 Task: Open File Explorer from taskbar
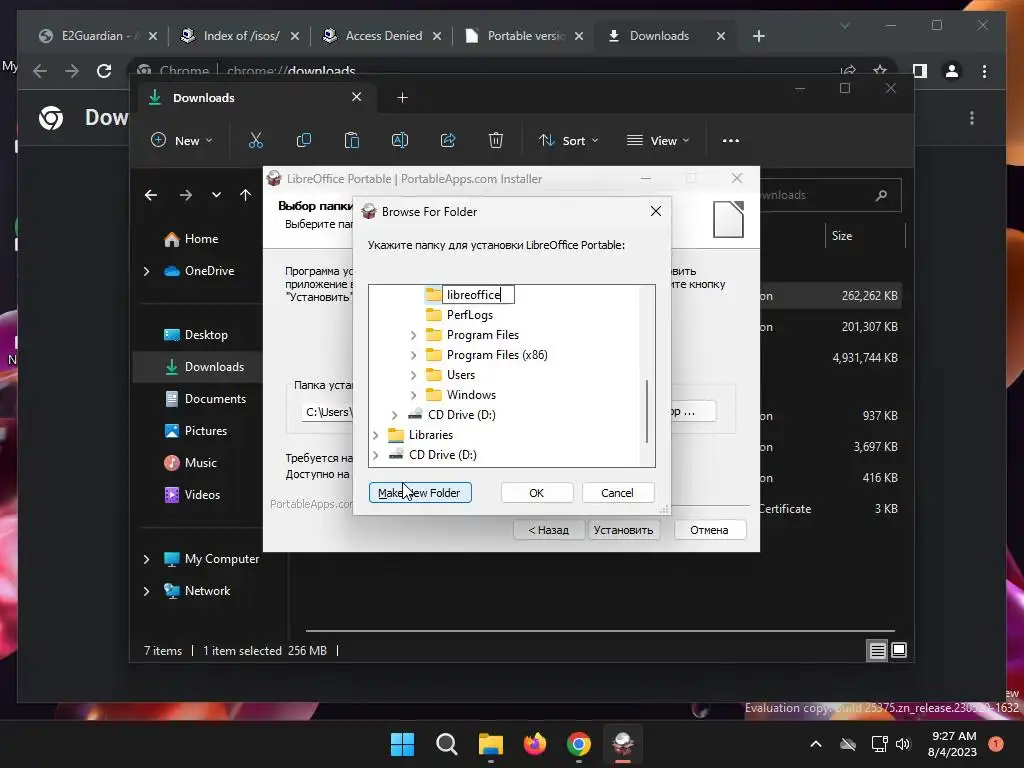(490, 744)
